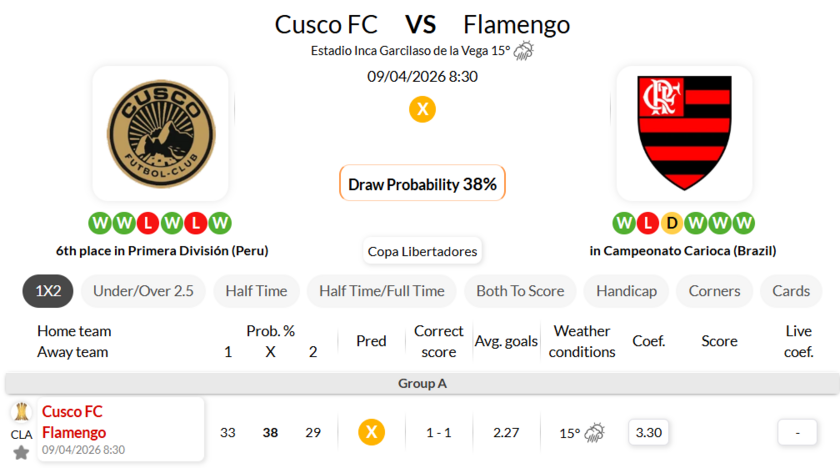The width and height of the screenshot is (840, 468).
Task: Click the rainy weather icon beside stadium name
Action: (524, 51)
